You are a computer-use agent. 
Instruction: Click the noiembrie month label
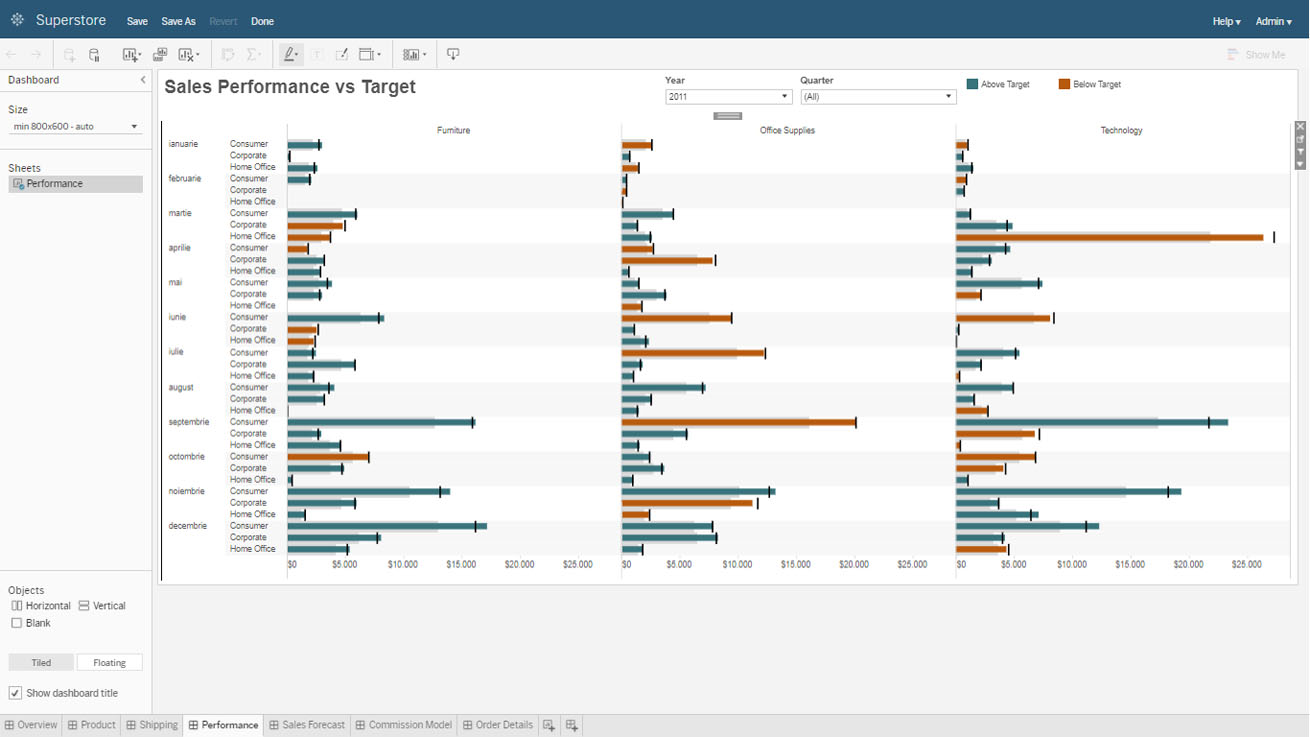coord(188,491)
